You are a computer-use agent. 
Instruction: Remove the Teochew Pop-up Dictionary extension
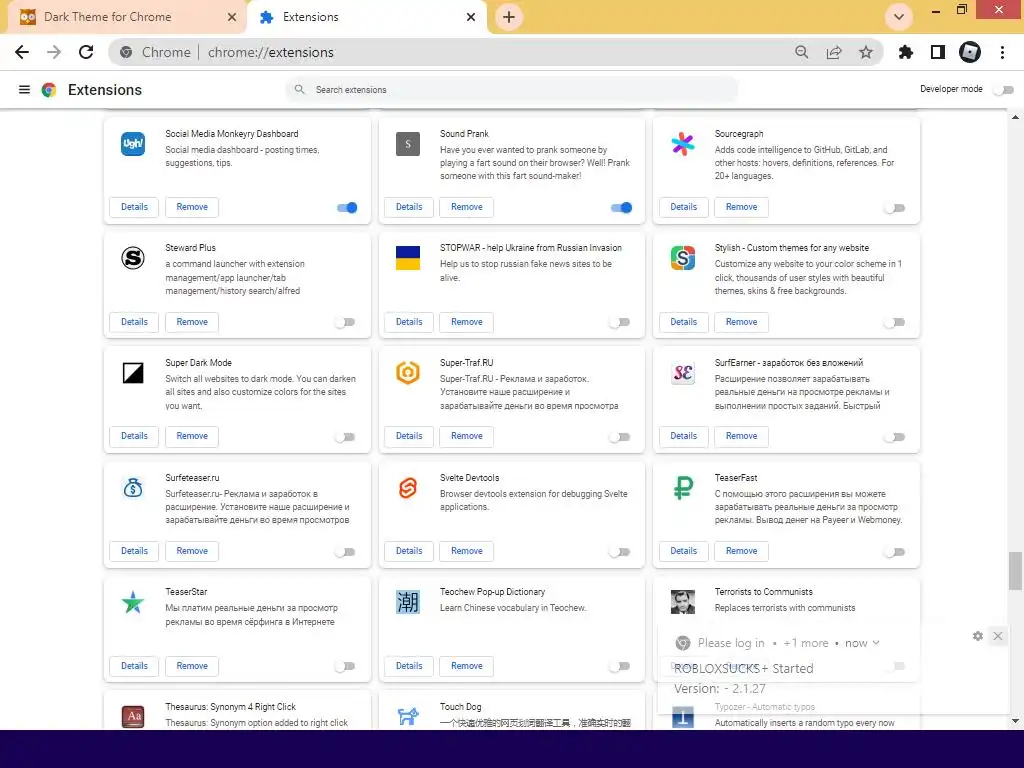[466, 666]
